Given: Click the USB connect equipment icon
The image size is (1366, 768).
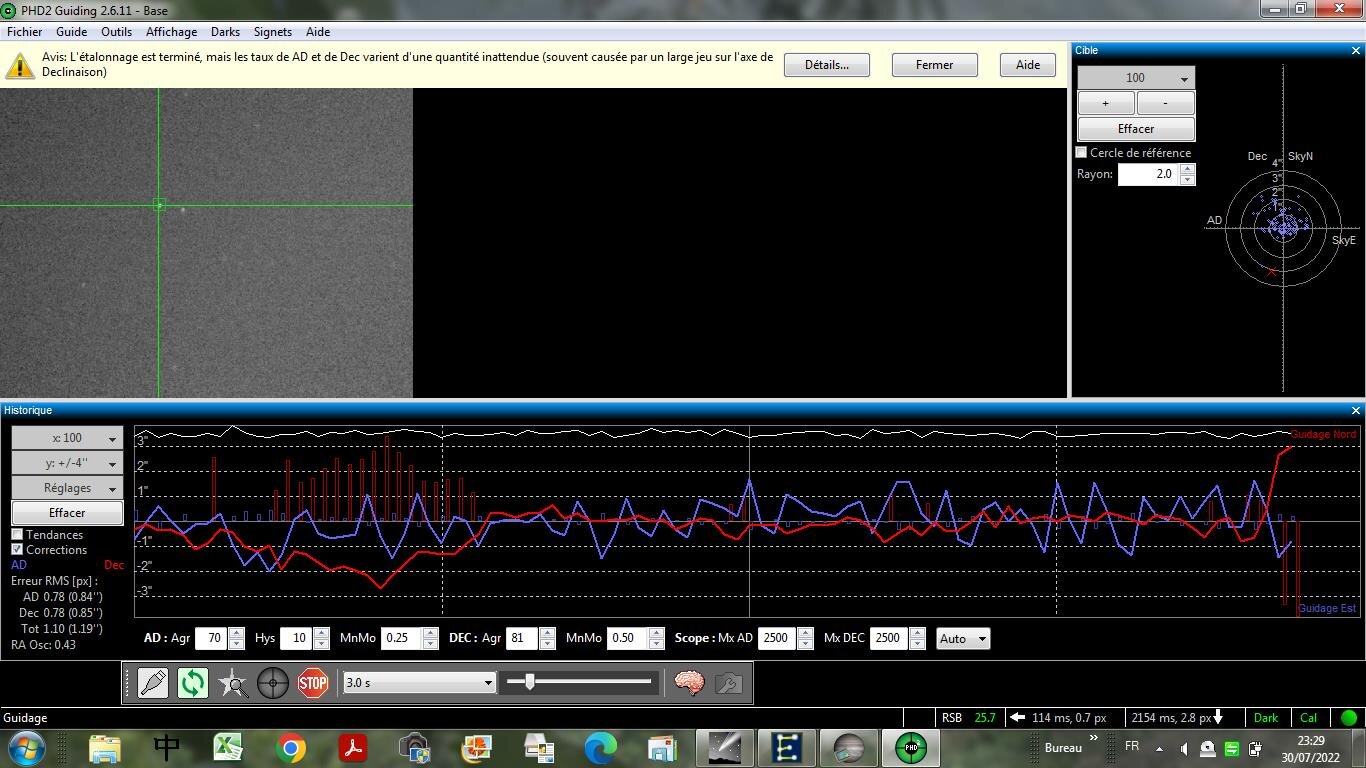Looking at the screenshot, I should coord(153,683).
